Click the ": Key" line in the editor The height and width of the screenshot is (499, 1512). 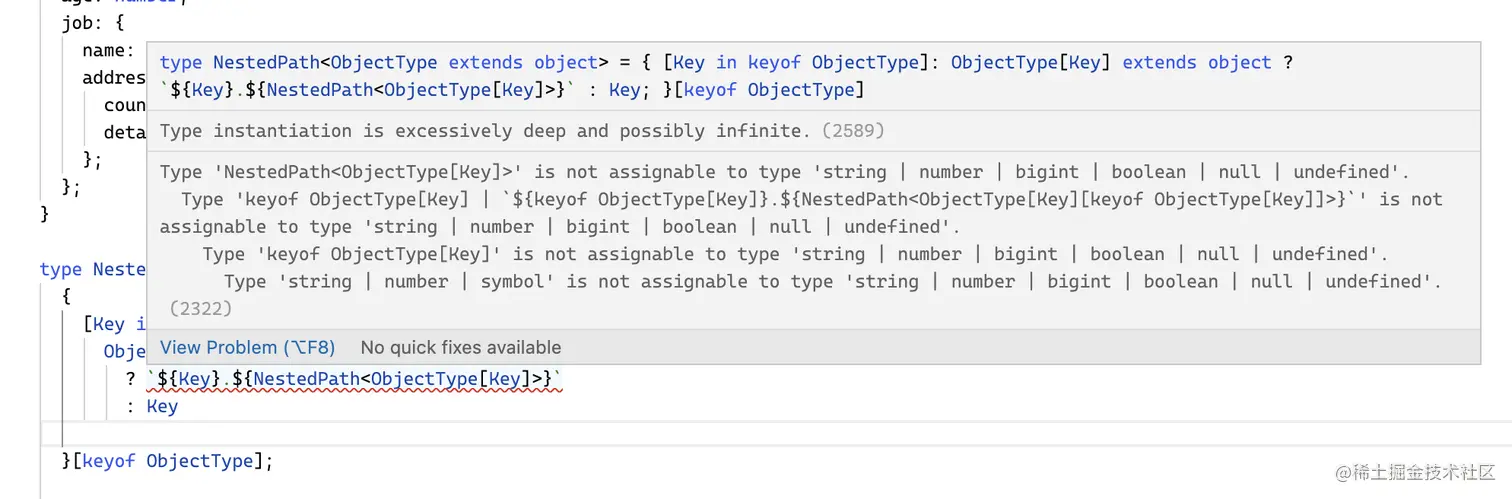point(153,406)
